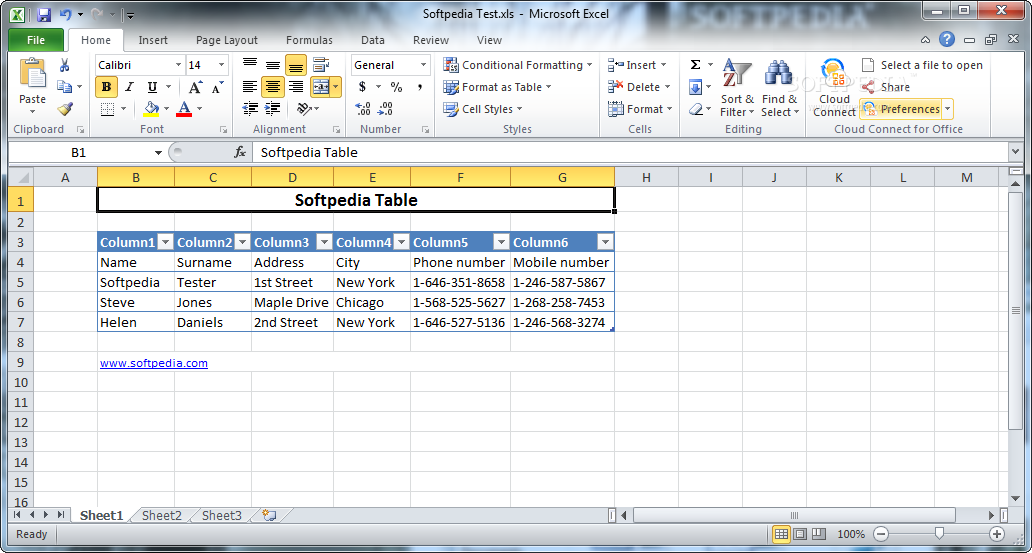Switch to the Formulas tab
This screenshot has width=1032, height=553.
coord(309,40)
